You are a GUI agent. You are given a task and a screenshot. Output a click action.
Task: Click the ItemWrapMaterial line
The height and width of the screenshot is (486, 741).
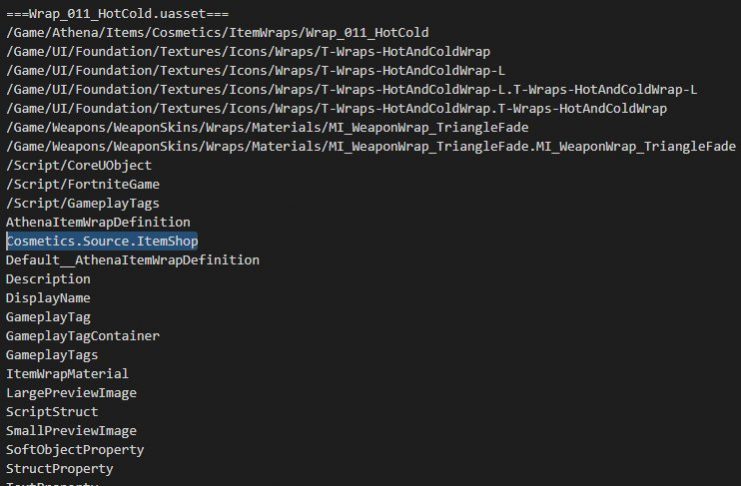[67, 373]
